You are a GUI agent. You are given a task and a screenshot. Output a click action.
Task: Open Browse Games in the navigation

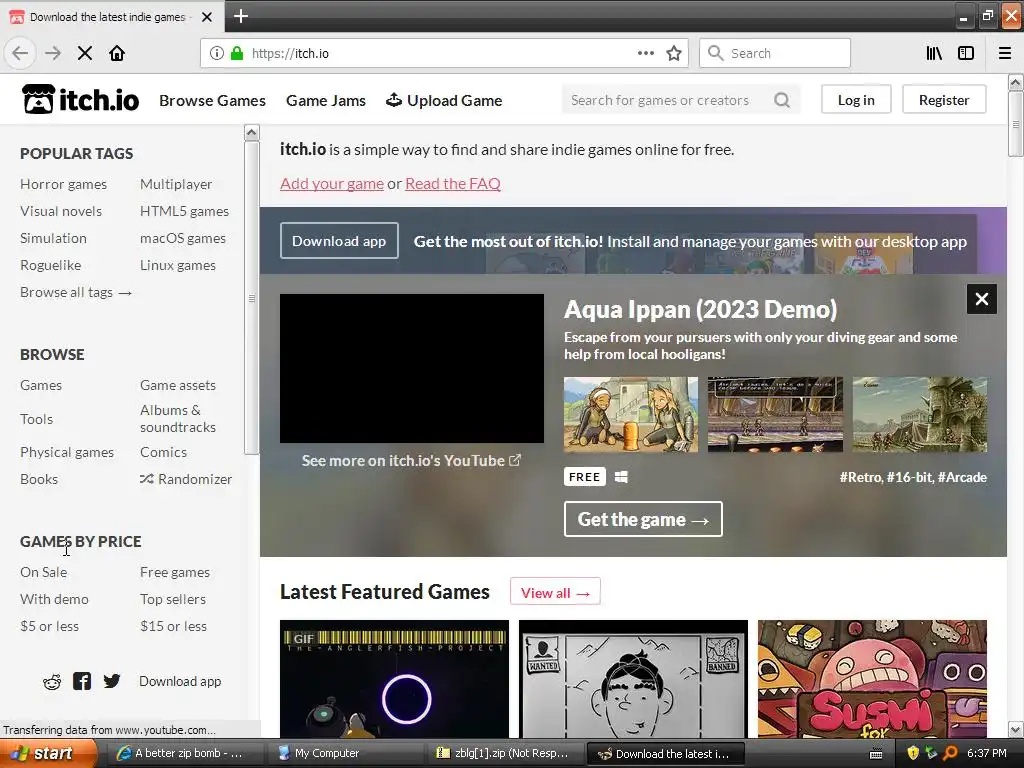[x=212, y=101]
